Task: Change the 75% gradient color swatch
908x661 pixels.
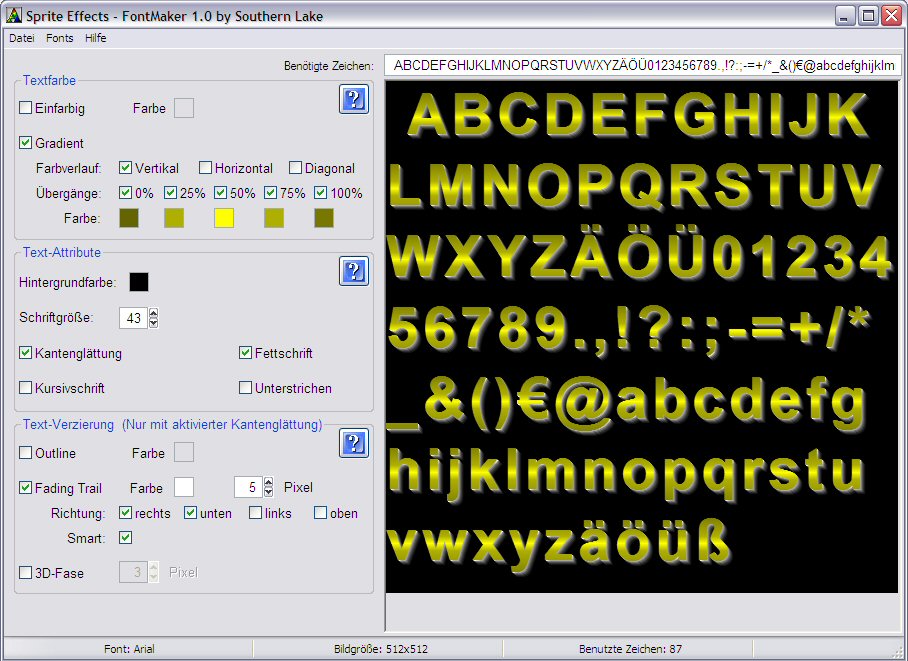Action: click(274, 218)
